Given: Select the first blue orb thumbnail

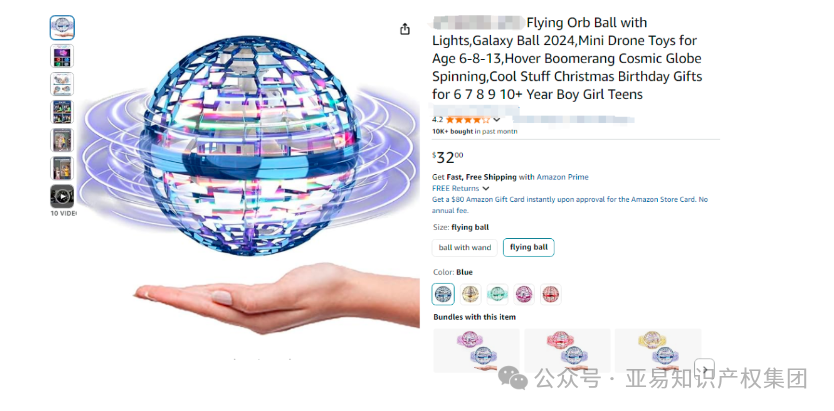Looking at the screenshot, I should tap(62, 28).
